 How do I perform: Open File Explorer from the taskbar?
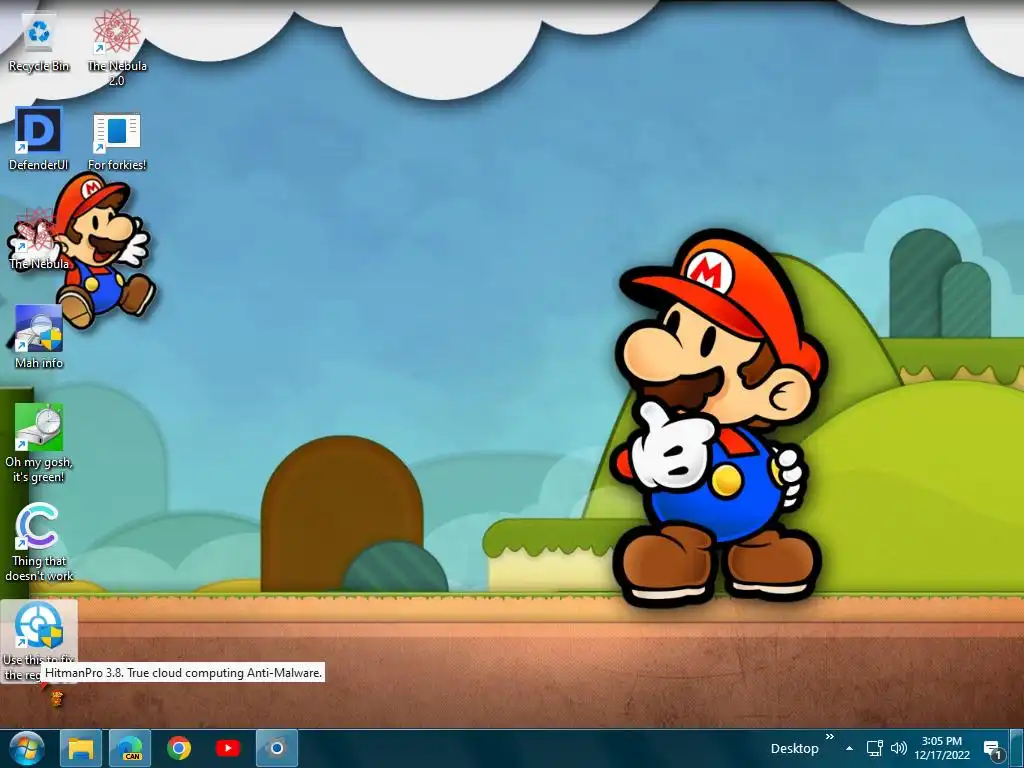point(80,748)
